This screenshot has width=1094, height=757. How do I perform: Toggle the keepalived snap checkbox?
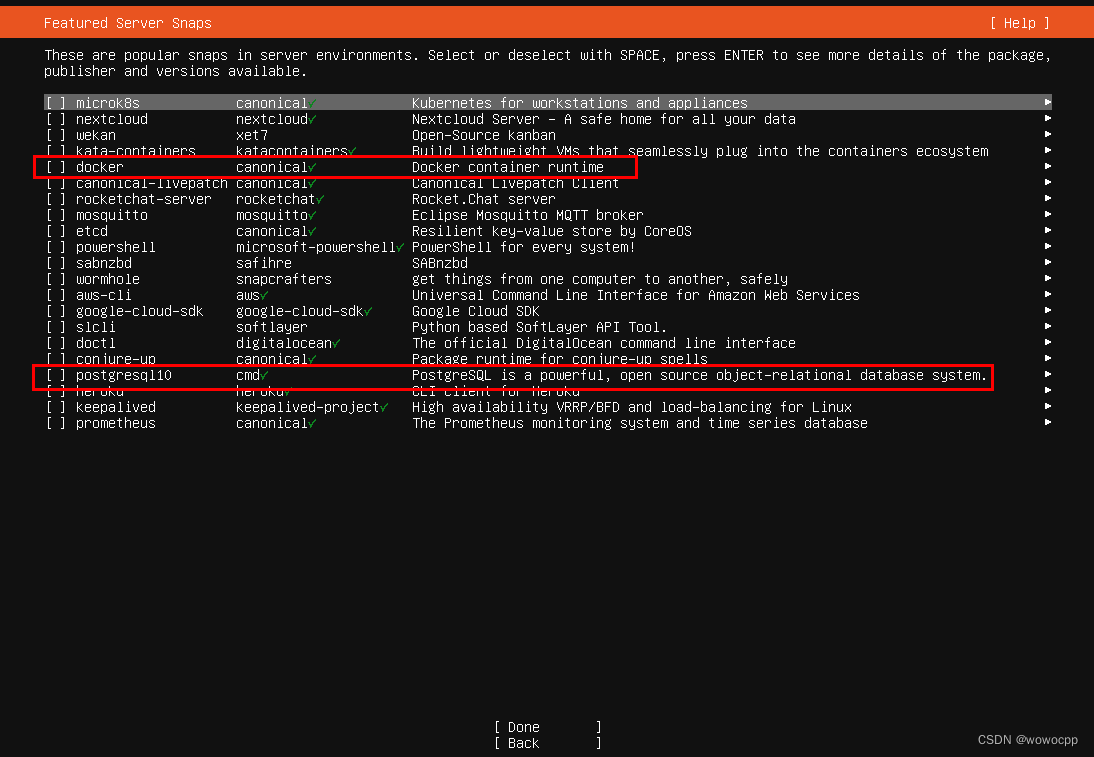coord(56,407)
